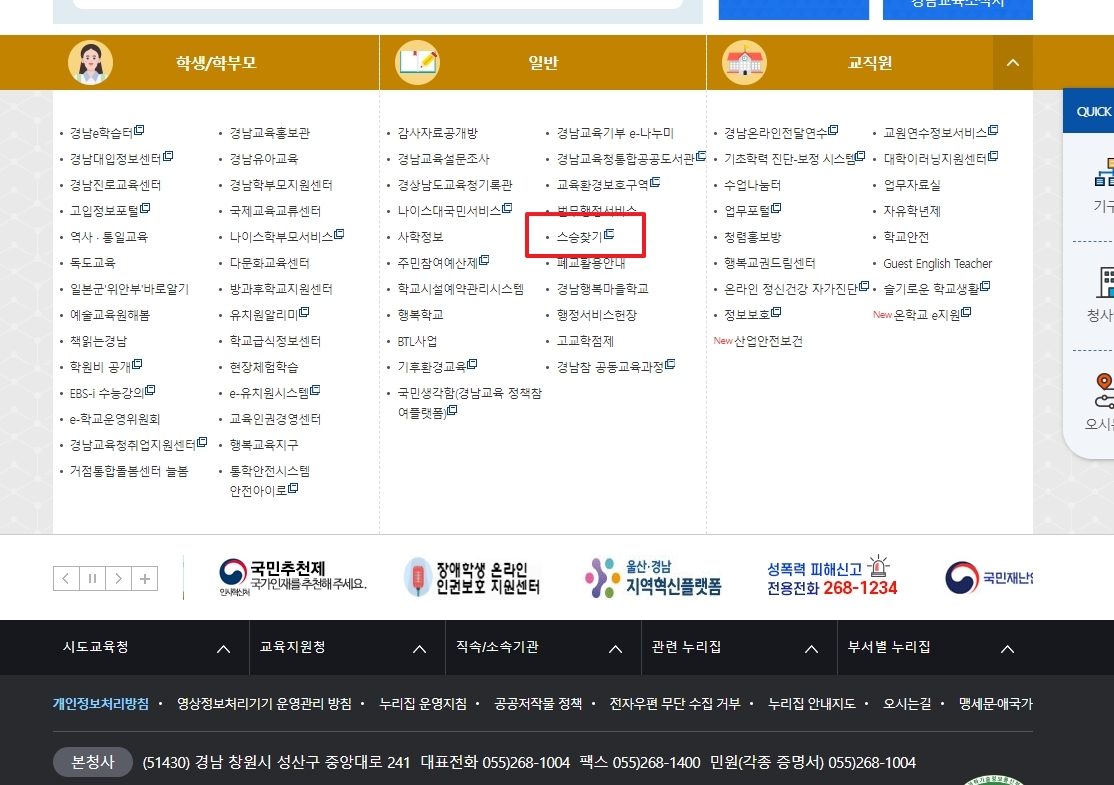
Task: Expand the 관련 누리집 footer dropdown
Action: point(740,647)
